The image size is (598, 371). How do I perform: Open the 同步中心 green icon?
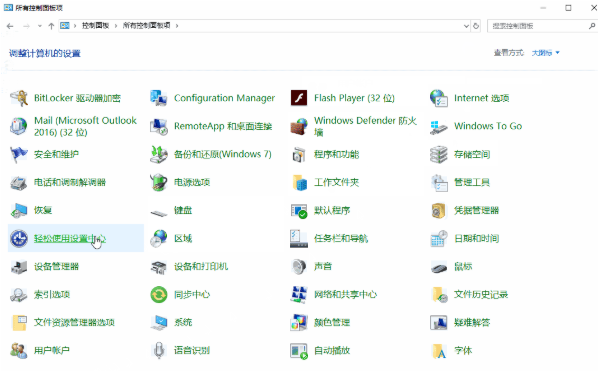pos(159,295)
